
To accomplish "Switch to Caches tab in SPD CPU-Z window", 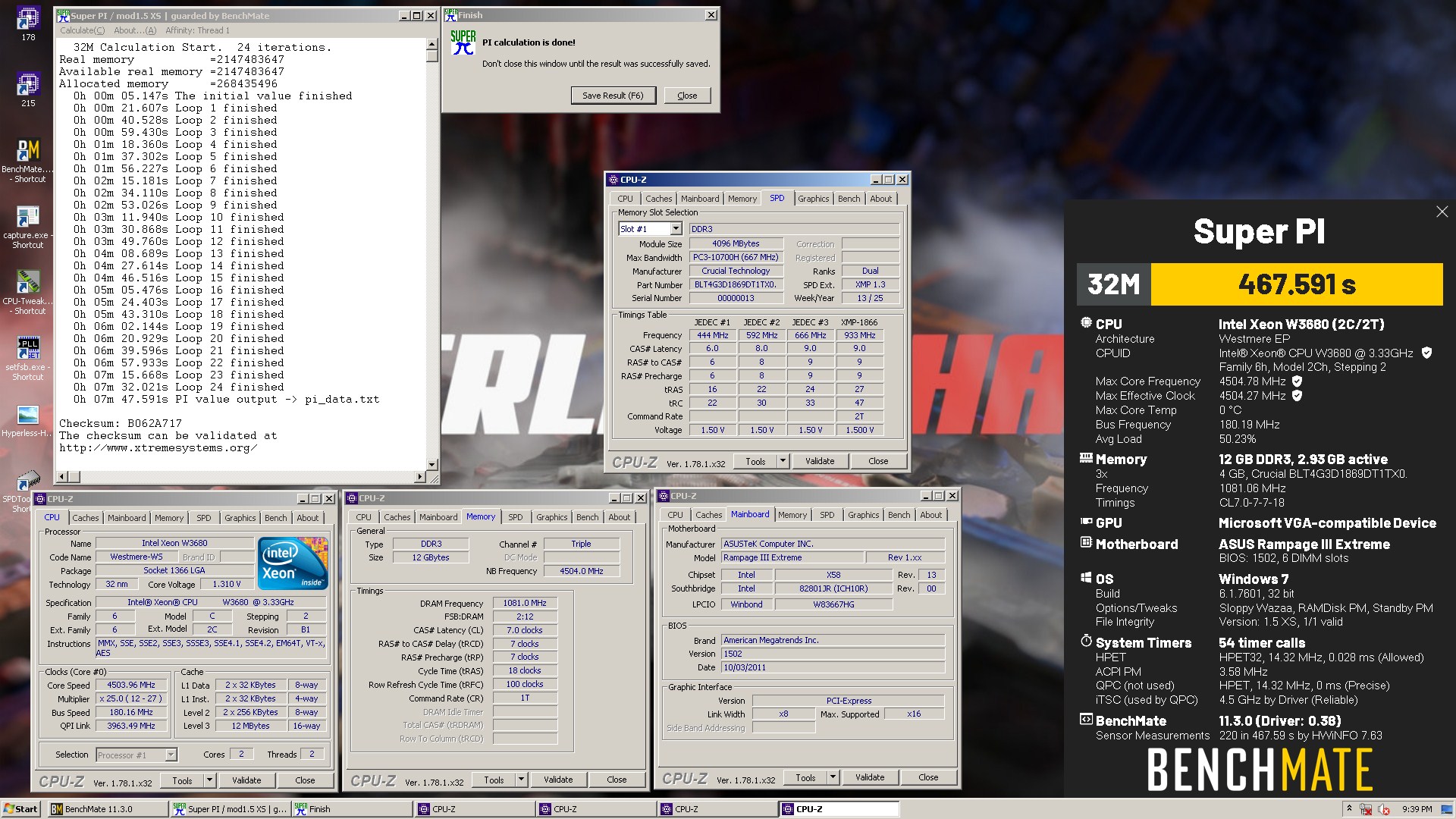I will pos(658,199).
